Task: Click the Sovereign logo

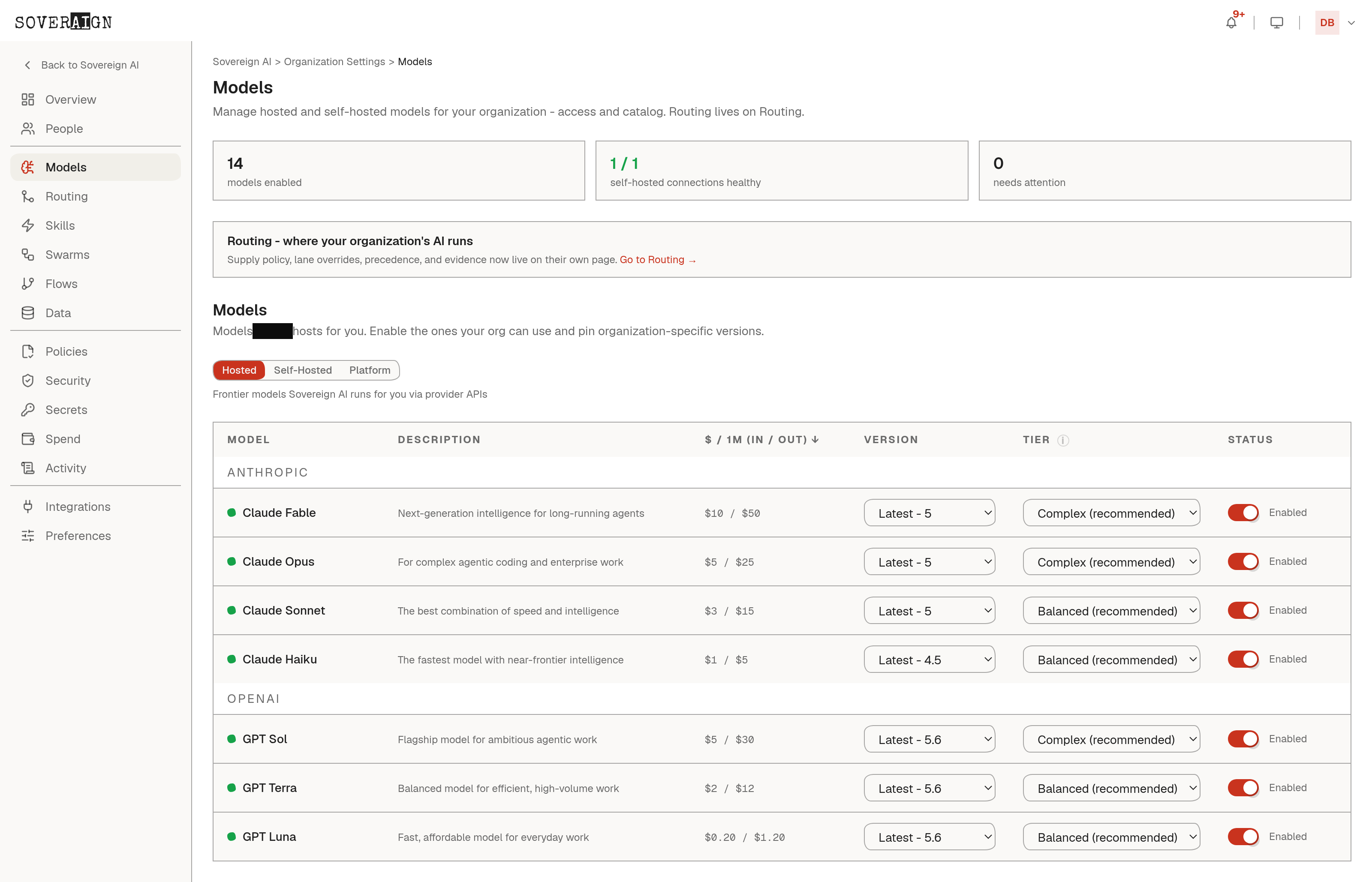Action: (x=63, y=22)
